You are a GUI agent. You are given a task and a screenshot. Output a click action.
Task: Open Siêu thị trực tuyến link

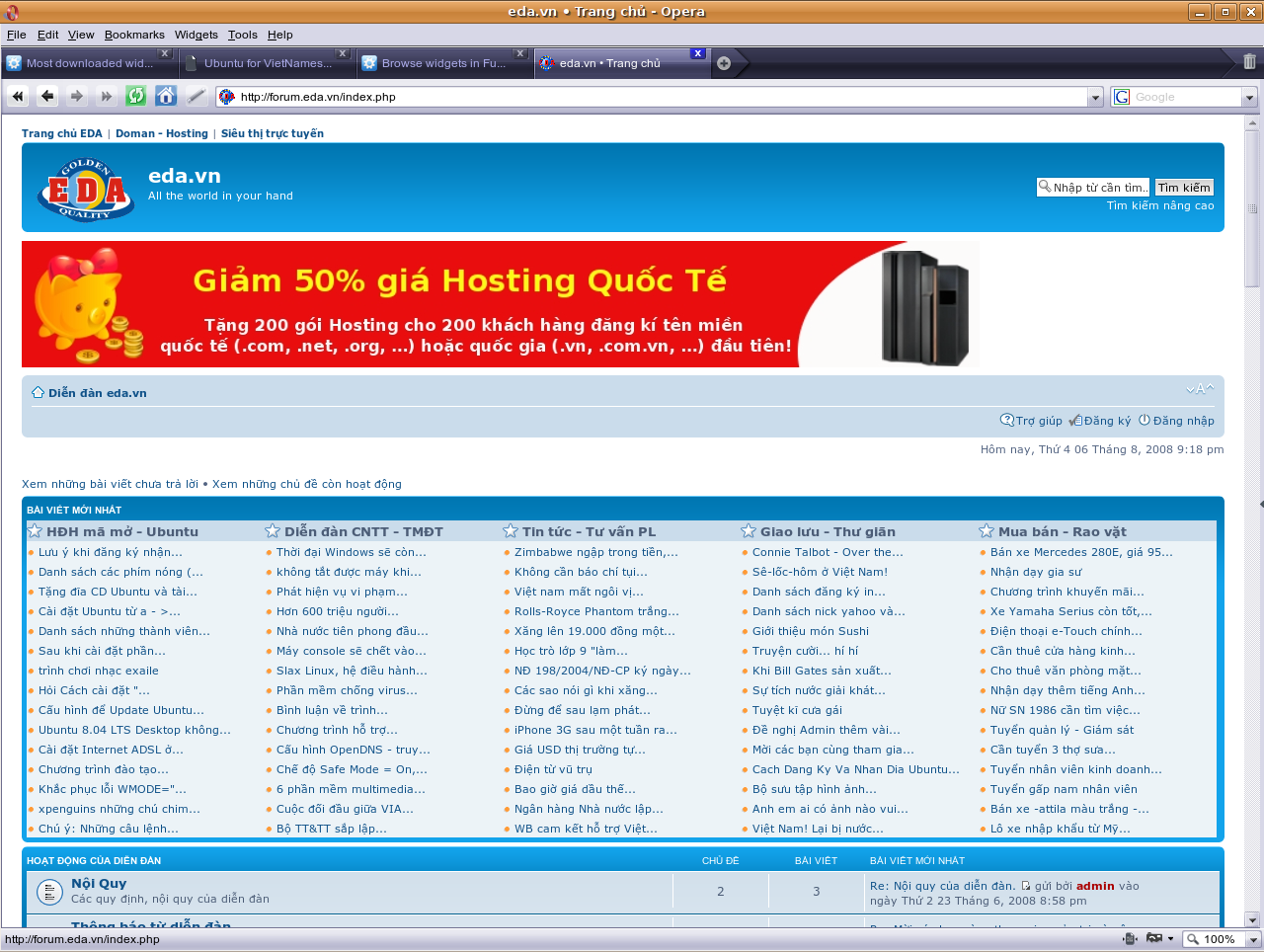pos(273,133)
